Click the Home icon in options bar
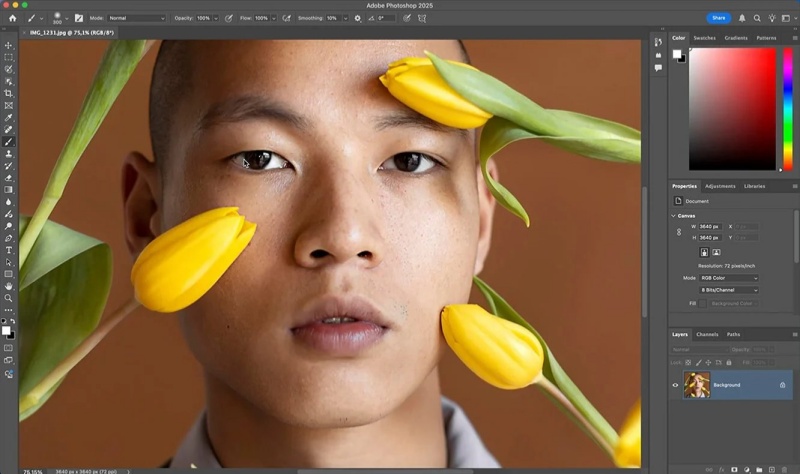The image size is (800, 474). pyautogui.click(x=12, y=18)
